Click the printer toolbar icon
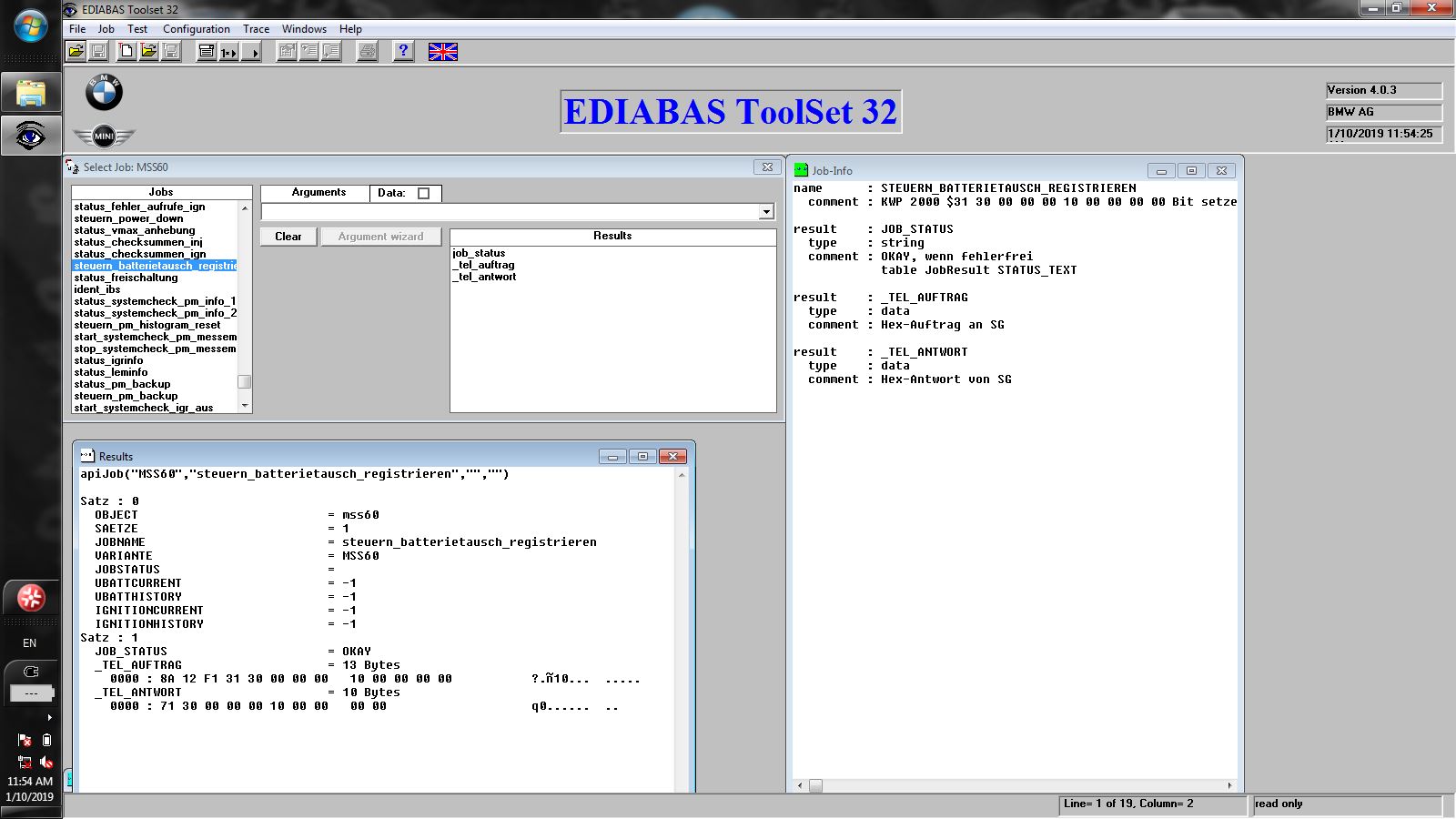This screenshot has width=1456, height=819. pyautogui.click(x=367, y=52)
